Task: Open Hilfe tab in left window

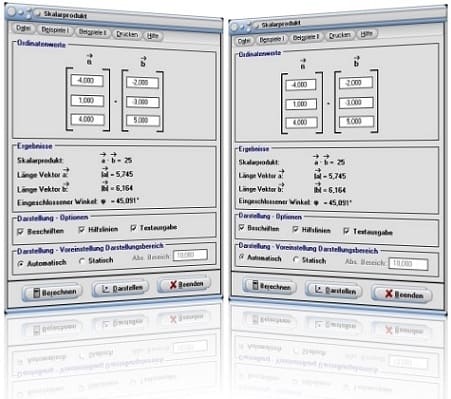Action: click(x=153, y=36)
